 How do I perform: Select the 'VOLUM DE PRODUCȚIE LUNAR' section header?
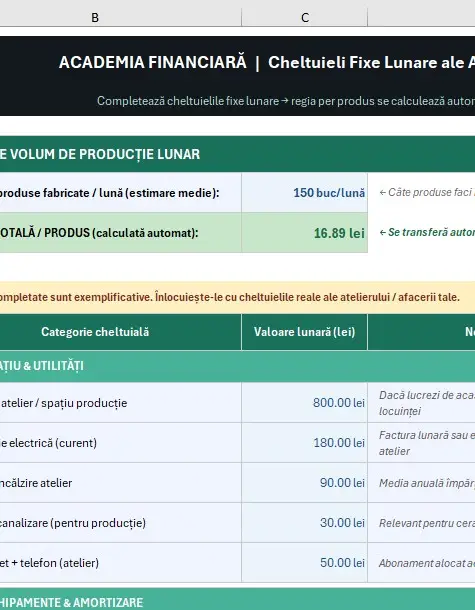[x=237, y=154]
